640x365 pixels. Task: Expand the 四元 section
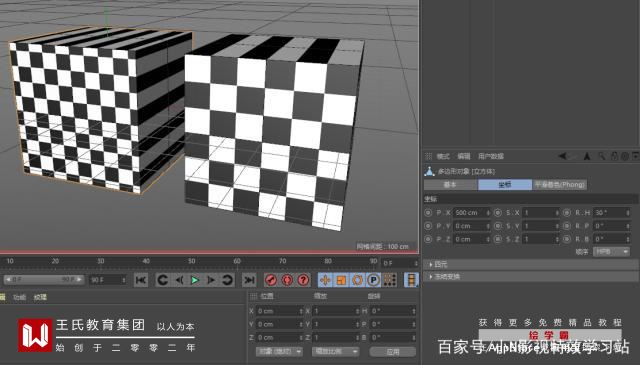pos(531,265)
